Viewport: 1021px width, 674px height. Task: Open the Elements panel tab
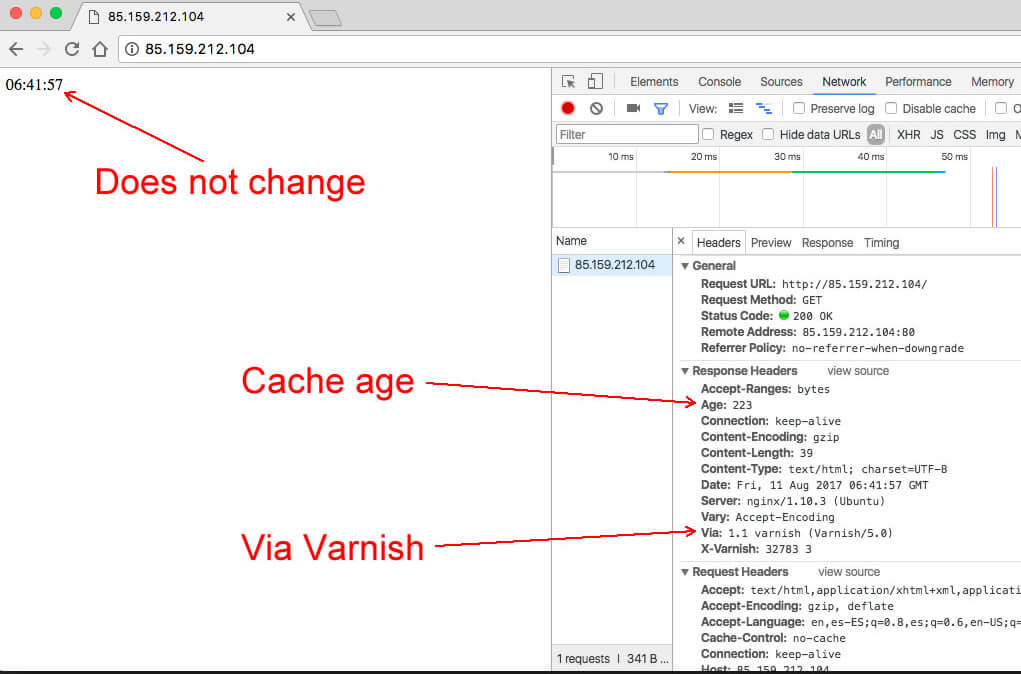pos(654,81)
